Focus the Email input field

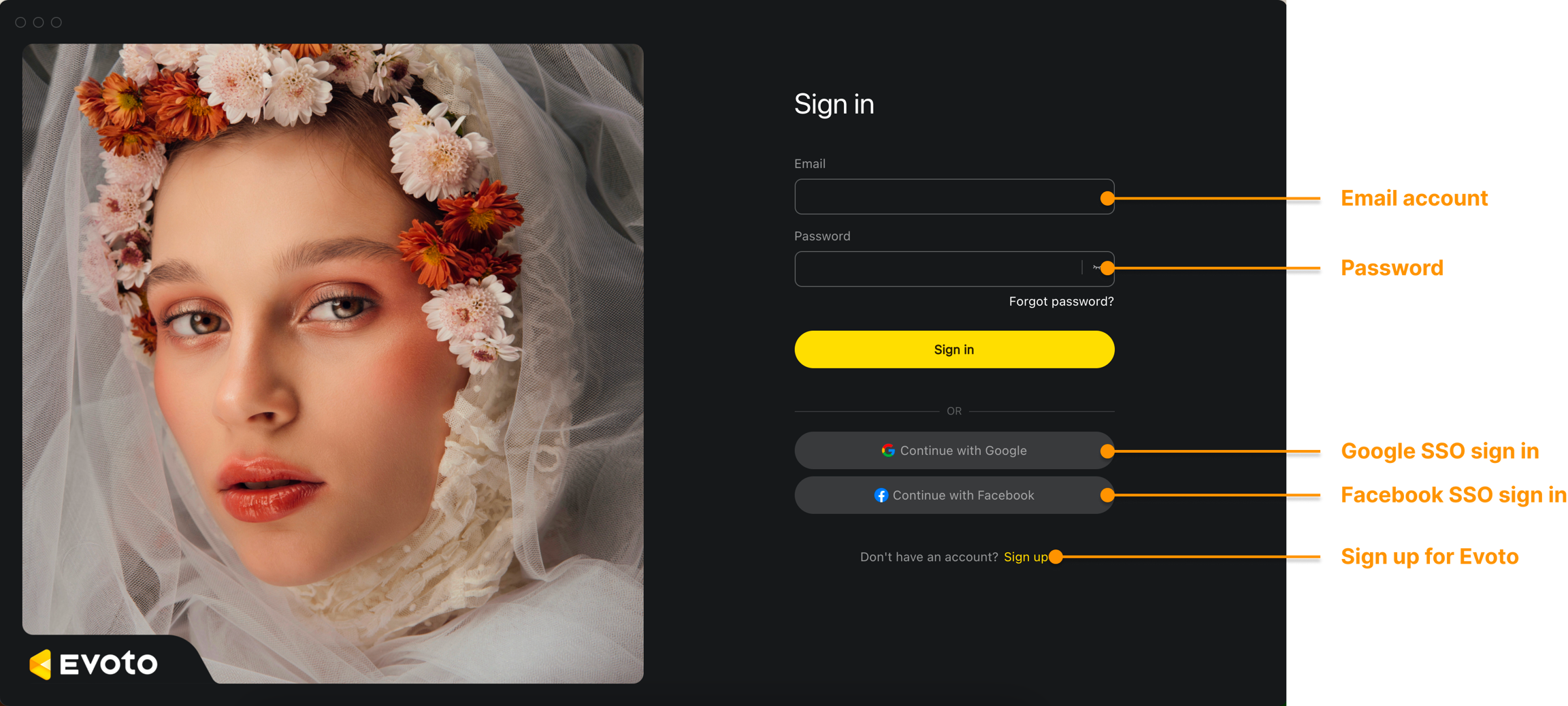pos(954,197)
